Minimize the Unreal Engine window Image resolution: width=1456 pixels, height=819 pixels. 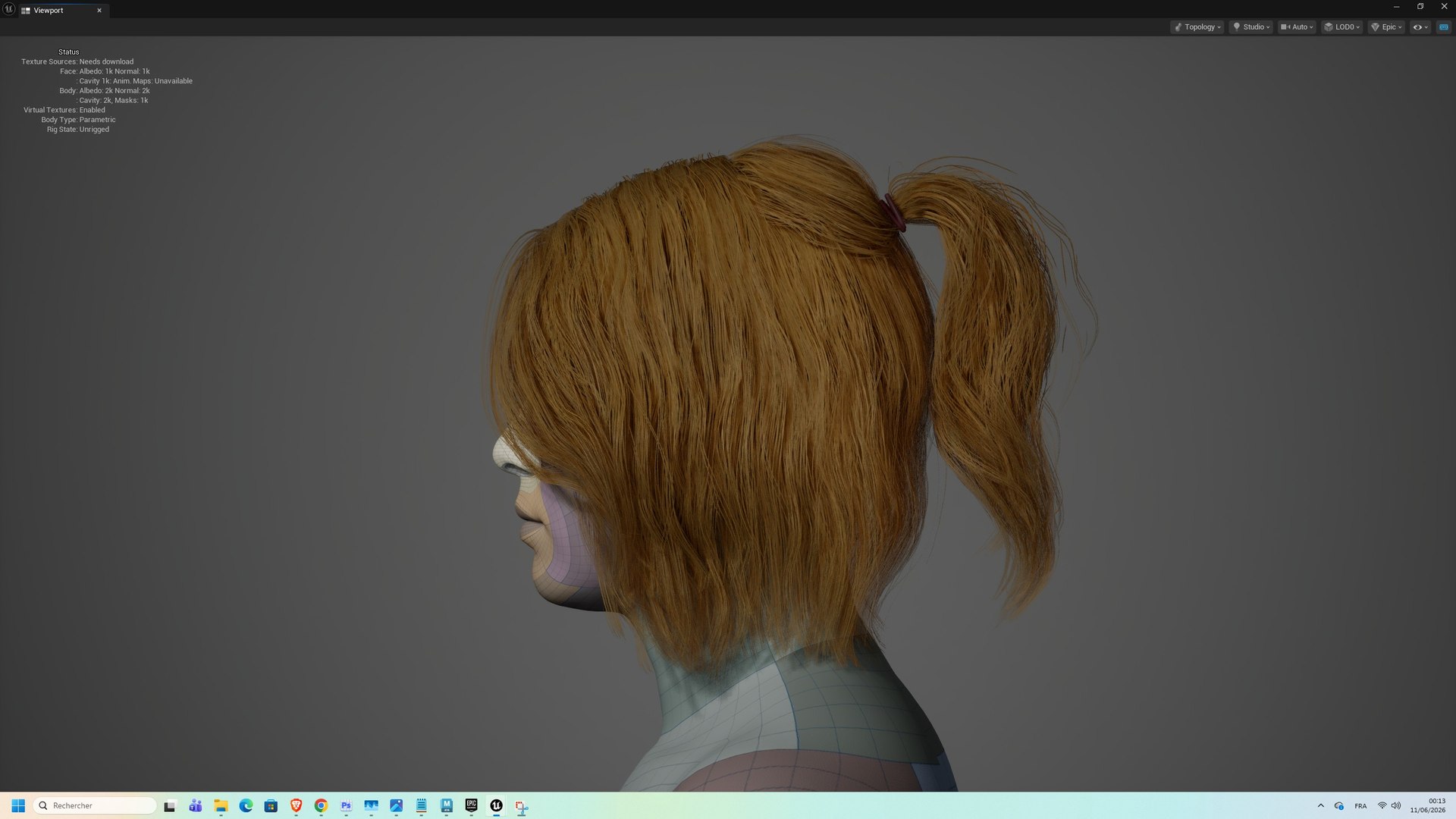coord(1396,7)
